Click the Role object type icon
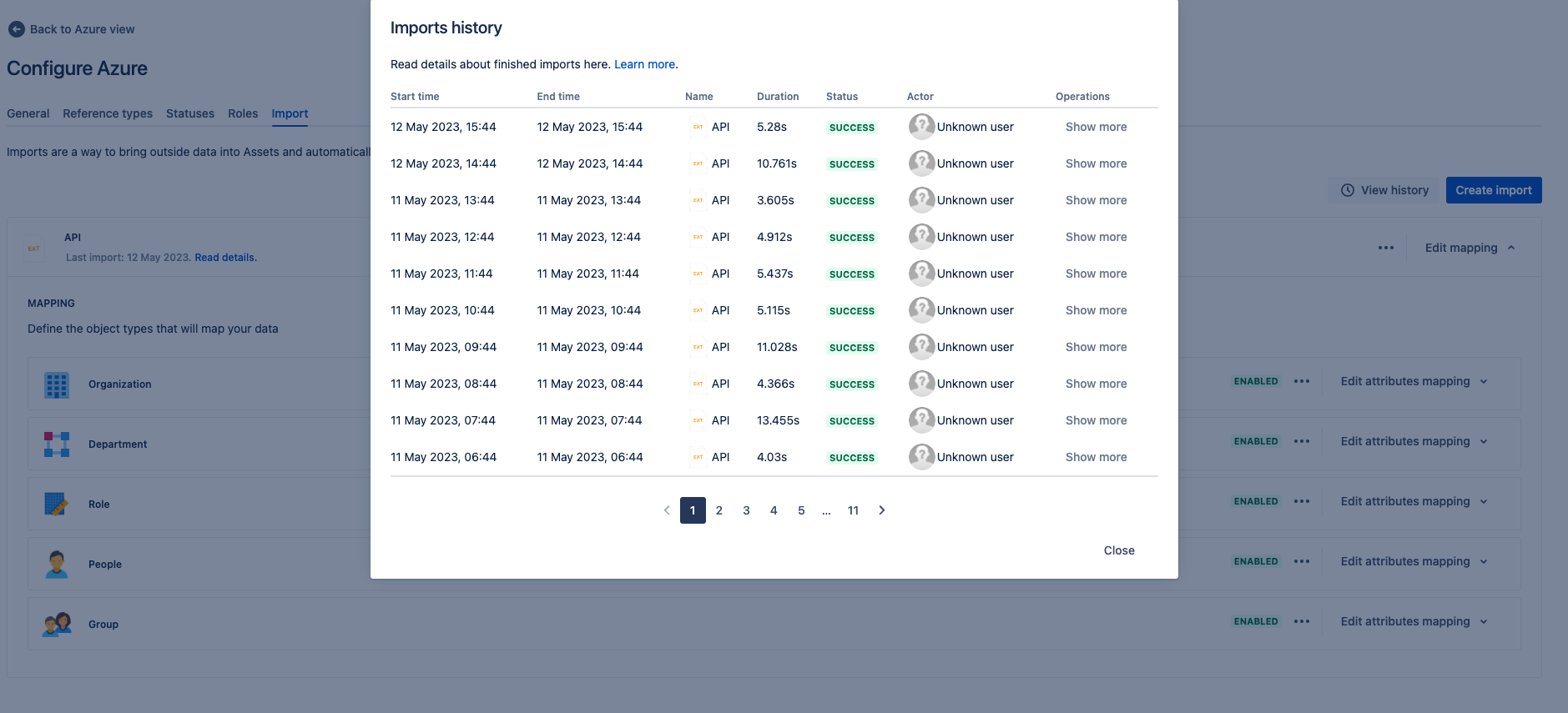The image size is (1568, 713). tap(57, 505)
